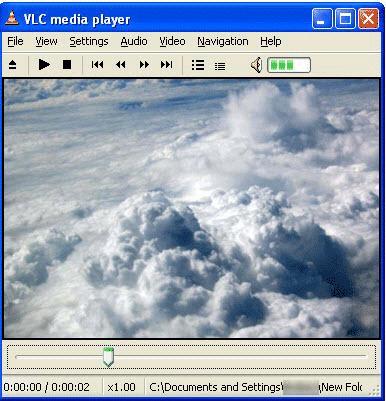
Task: Click the fast forward (faster) button
Action: (x=144, y=65)
